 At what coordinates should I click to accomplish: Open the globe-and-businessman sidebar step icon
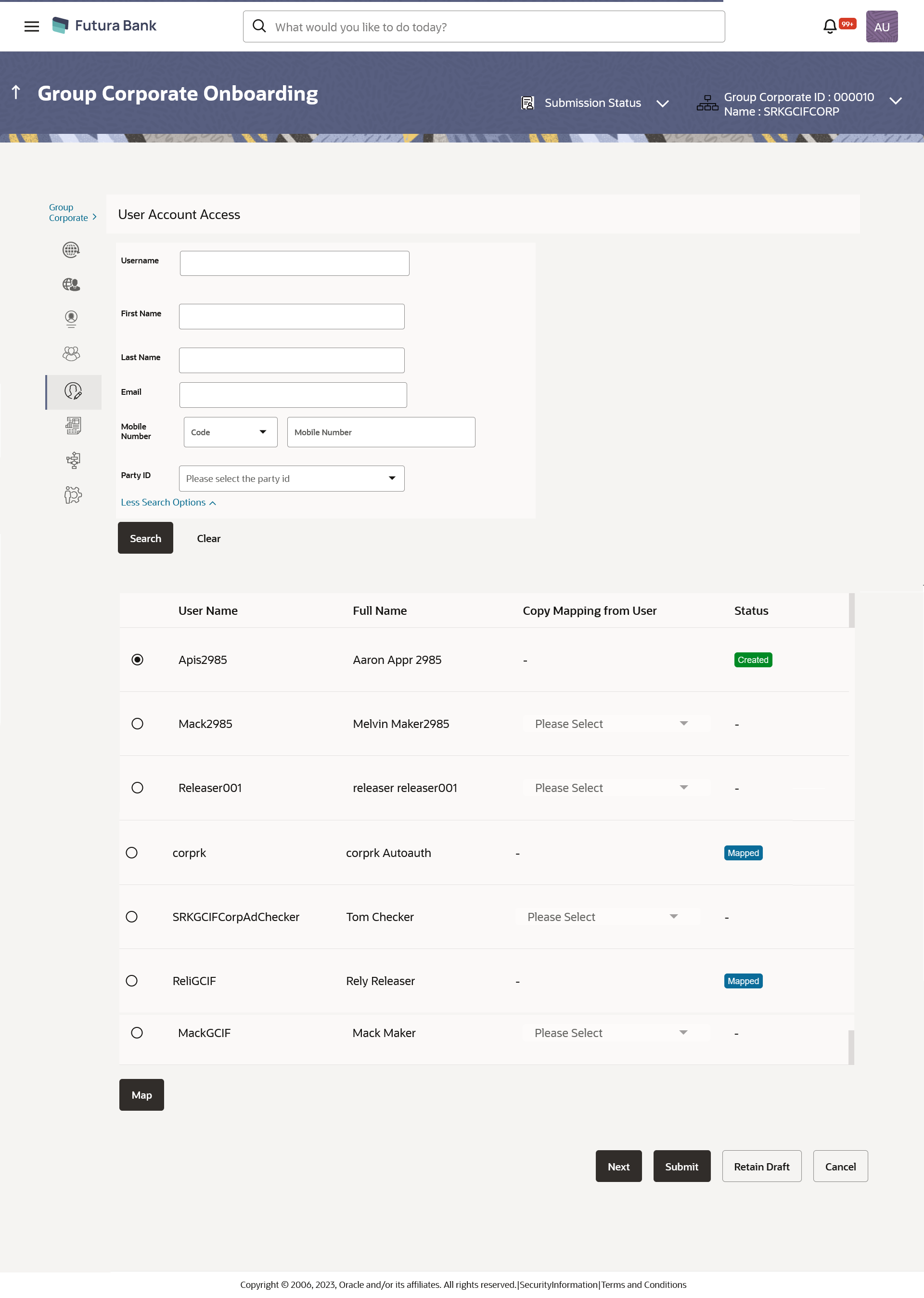pyautogui.click(x=71, y=284)
